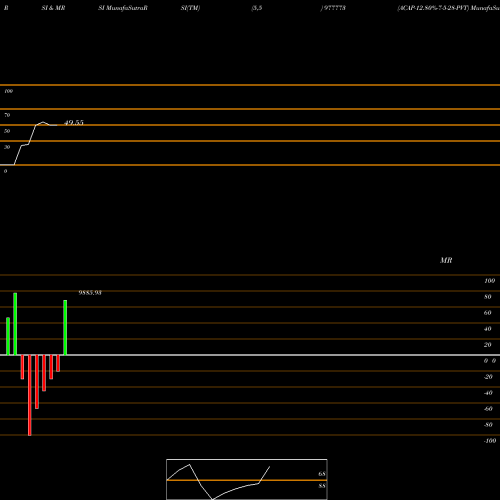
Task: Click the RSI axis label 70
Action: [x=7, y=115]
